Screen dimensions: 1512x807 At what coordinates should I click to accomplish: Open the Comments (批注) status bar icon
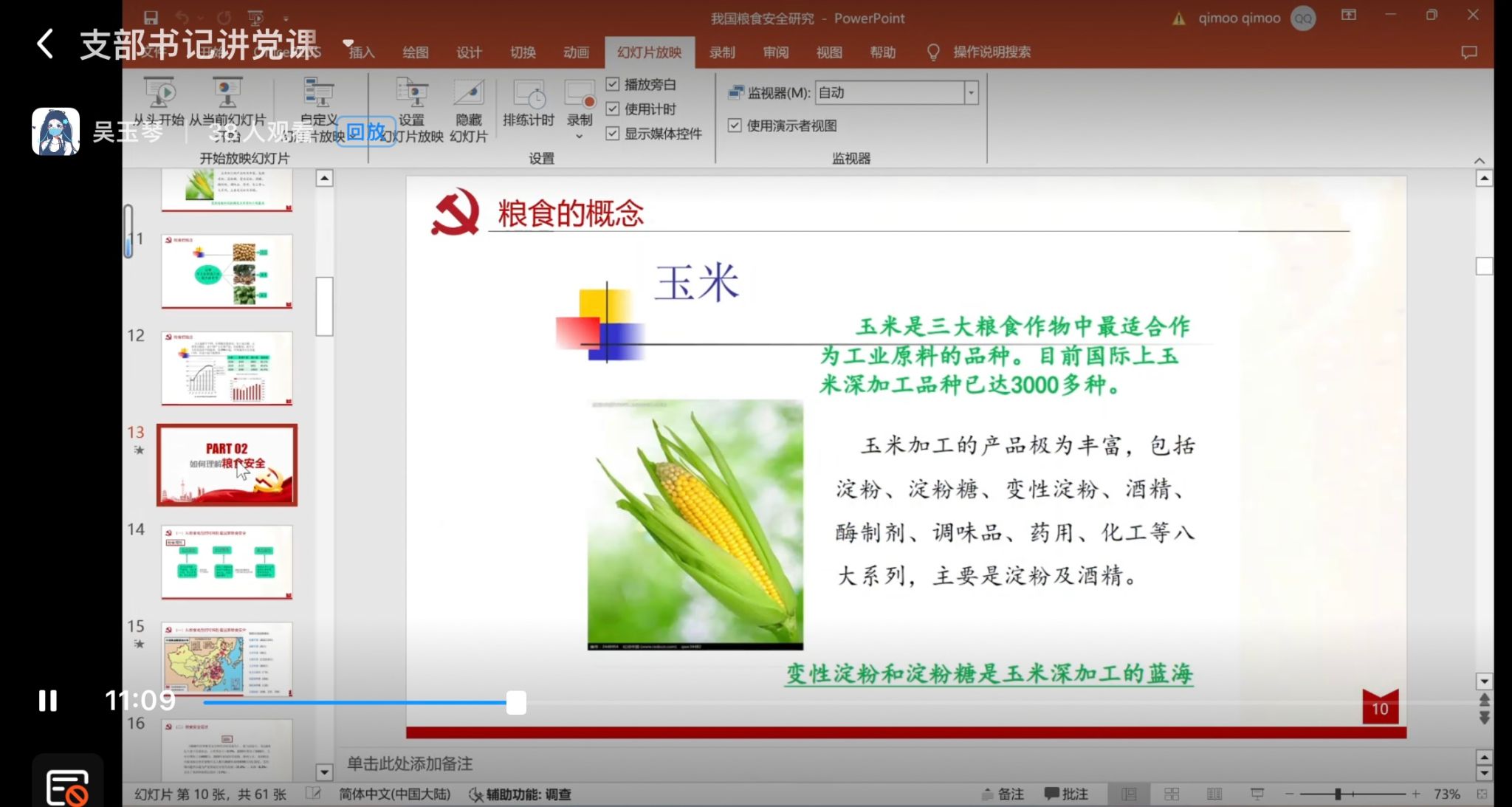(x=1066, y=794)
